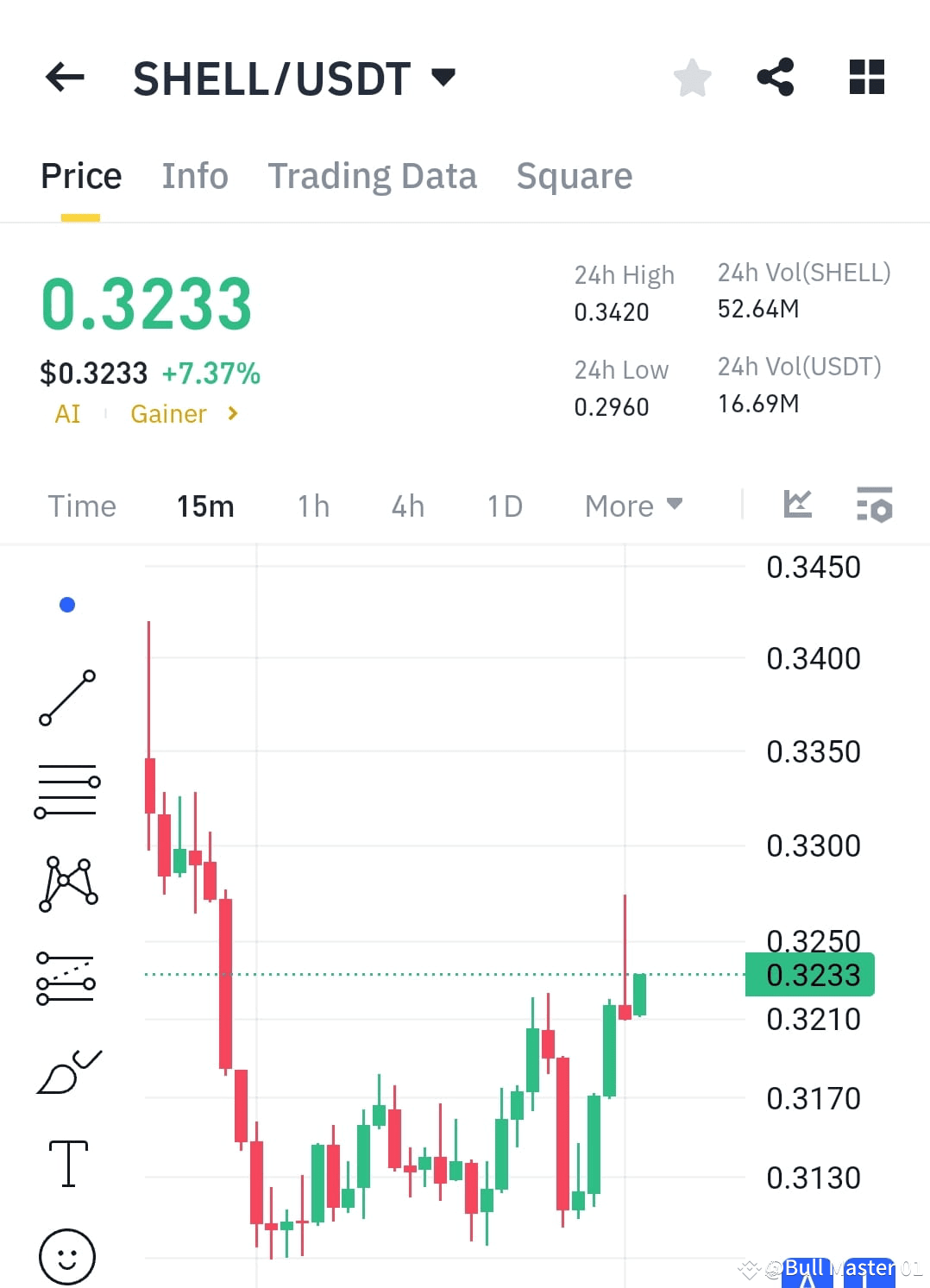The width and height of the screenshot is (930, 1288).
Task: Share the SHELL/USDT chart
Action: [776, 77]
